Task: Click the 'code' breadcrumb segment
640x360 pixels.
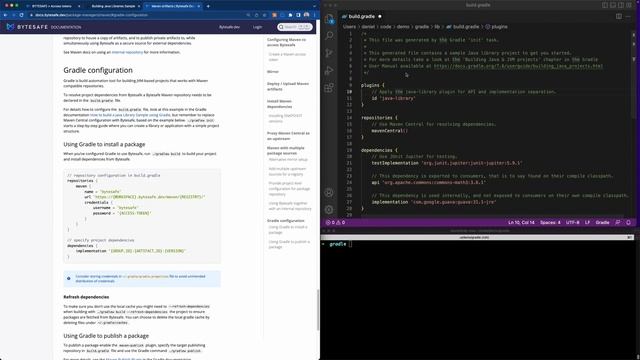Action: [x=386, y=27]
